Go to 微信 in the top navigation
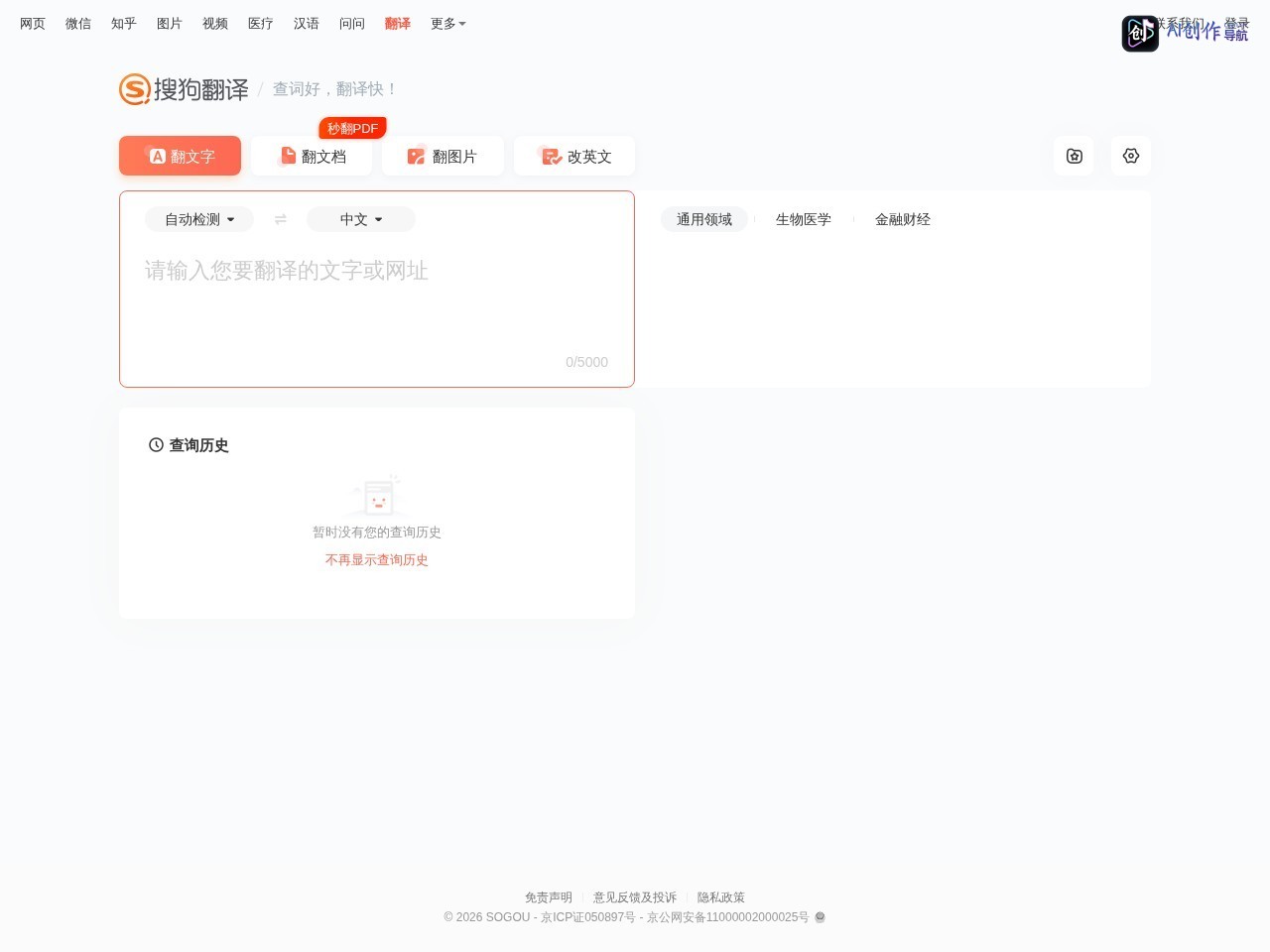Viewport: 1270px width, 952px height. (x=78, y=24)
